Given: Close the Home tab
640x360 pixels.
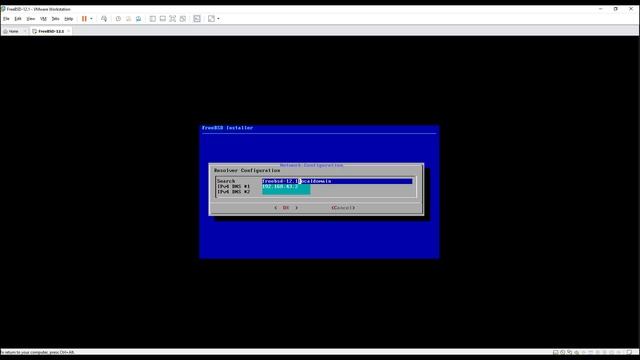Looking at the screenshot, I should [x=24, y=31].
